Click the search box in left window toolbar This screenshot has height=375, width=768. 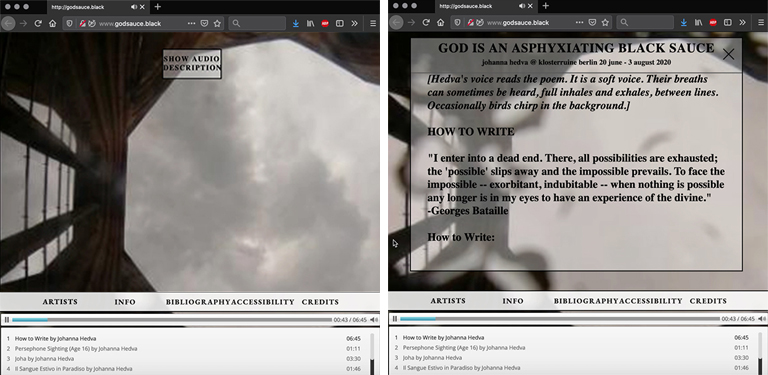pos(257,23)
